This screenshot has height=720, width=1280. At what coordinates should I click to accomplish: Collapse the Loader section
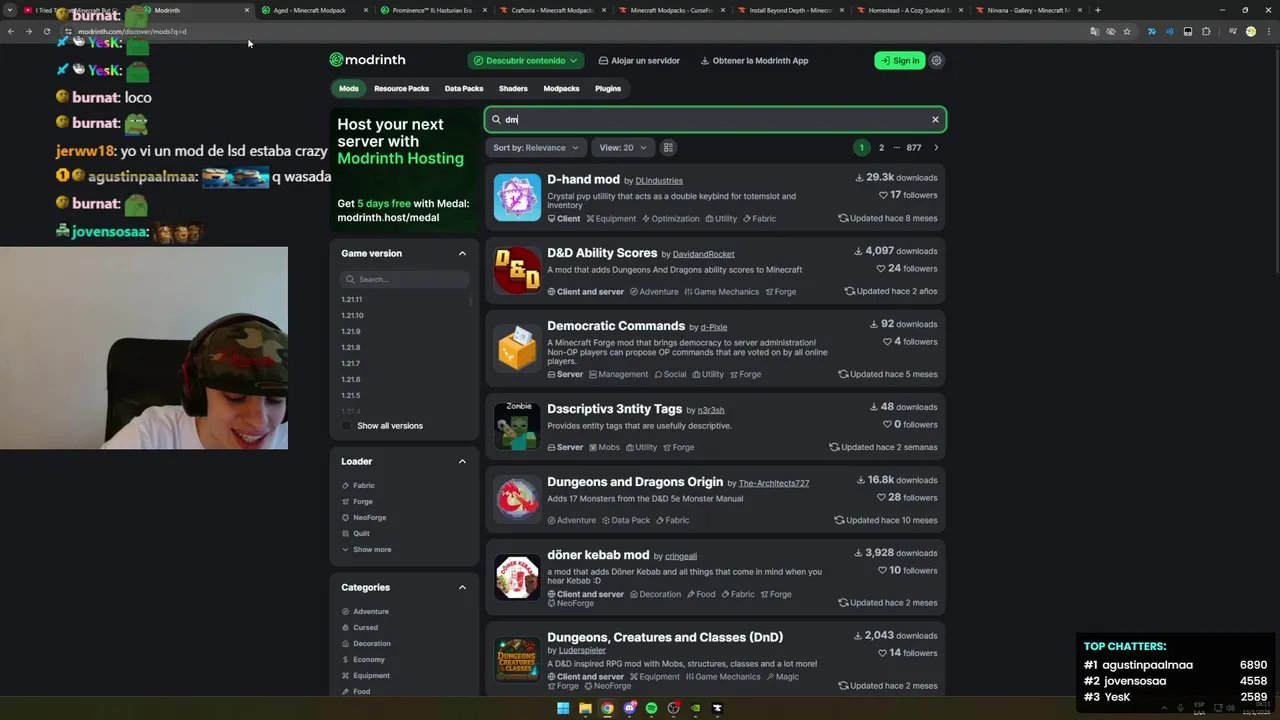[462, 461]
